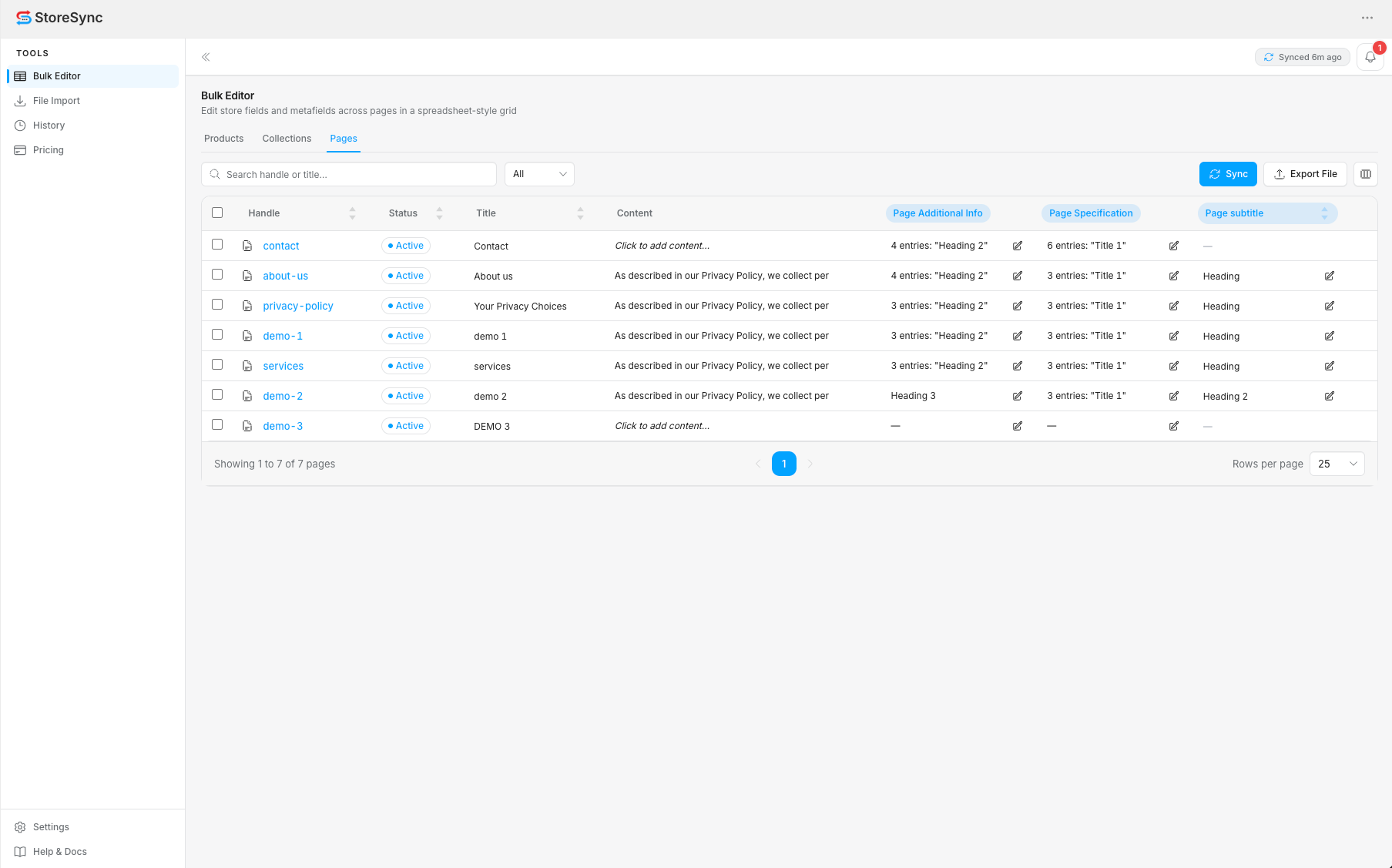Open the demo-3 handle link
This screenshot has width=1392, height=868.
point(283,426)
